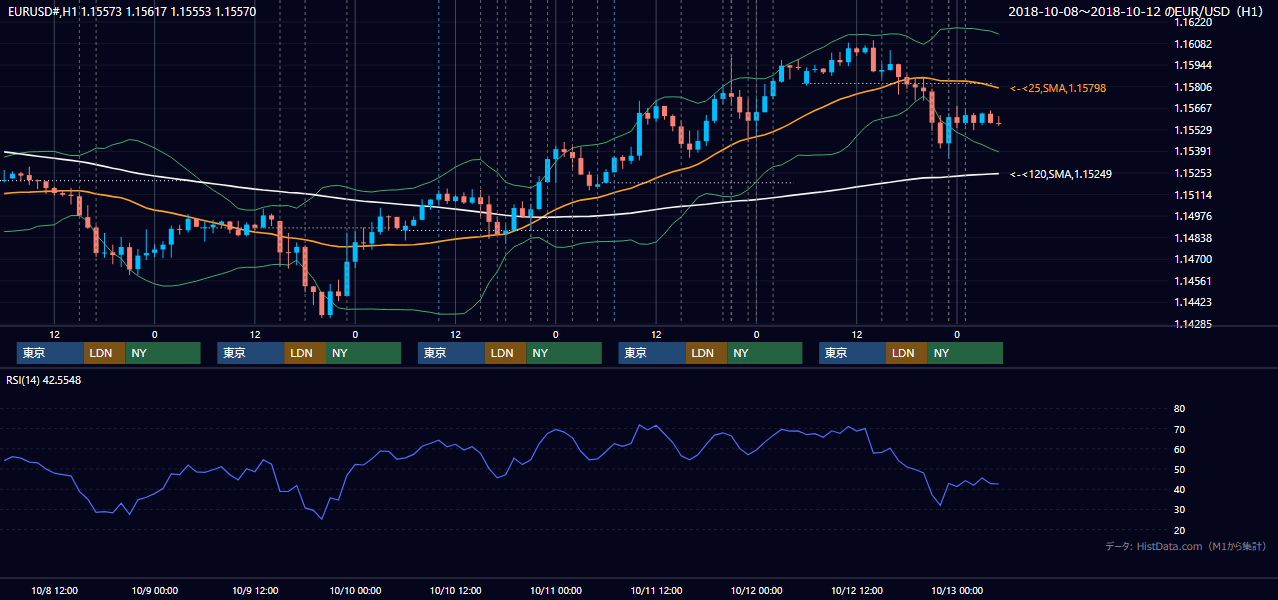
Task: Click the 10/10 12:00 time axis label
Action: 455,590
